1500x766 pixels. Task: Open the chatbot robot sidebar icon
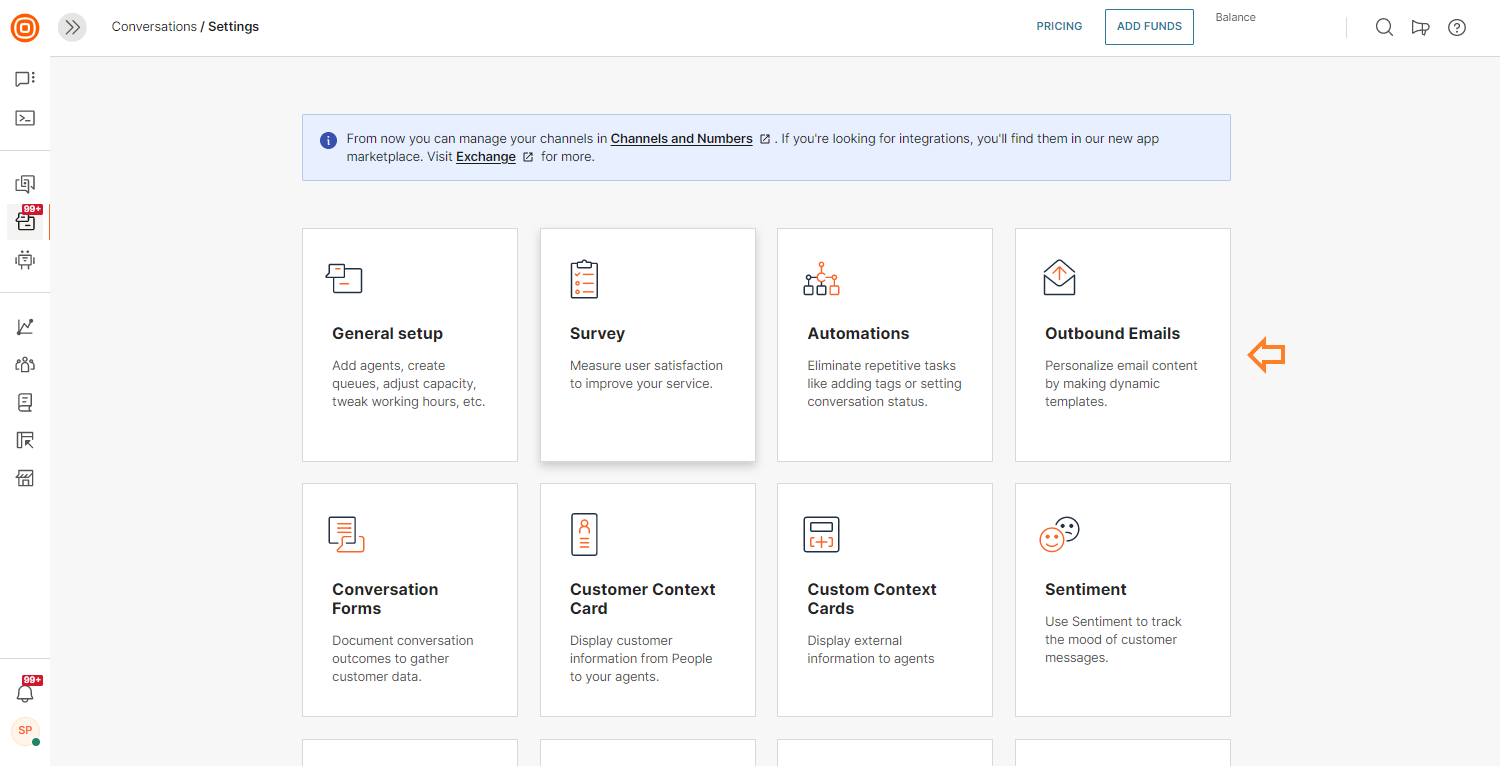(25, 260)
